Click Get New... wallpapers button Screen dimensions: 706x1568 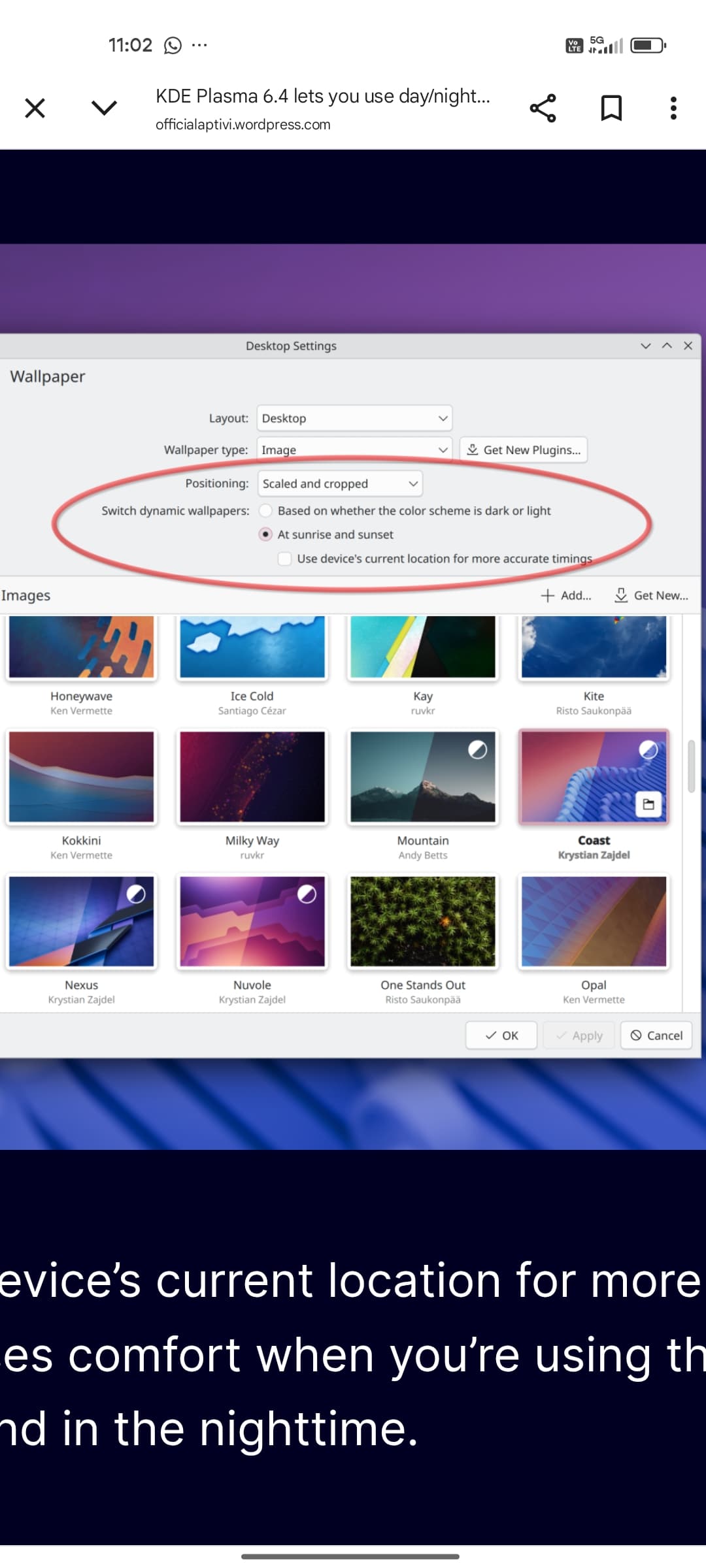click(x=651, y=595)
